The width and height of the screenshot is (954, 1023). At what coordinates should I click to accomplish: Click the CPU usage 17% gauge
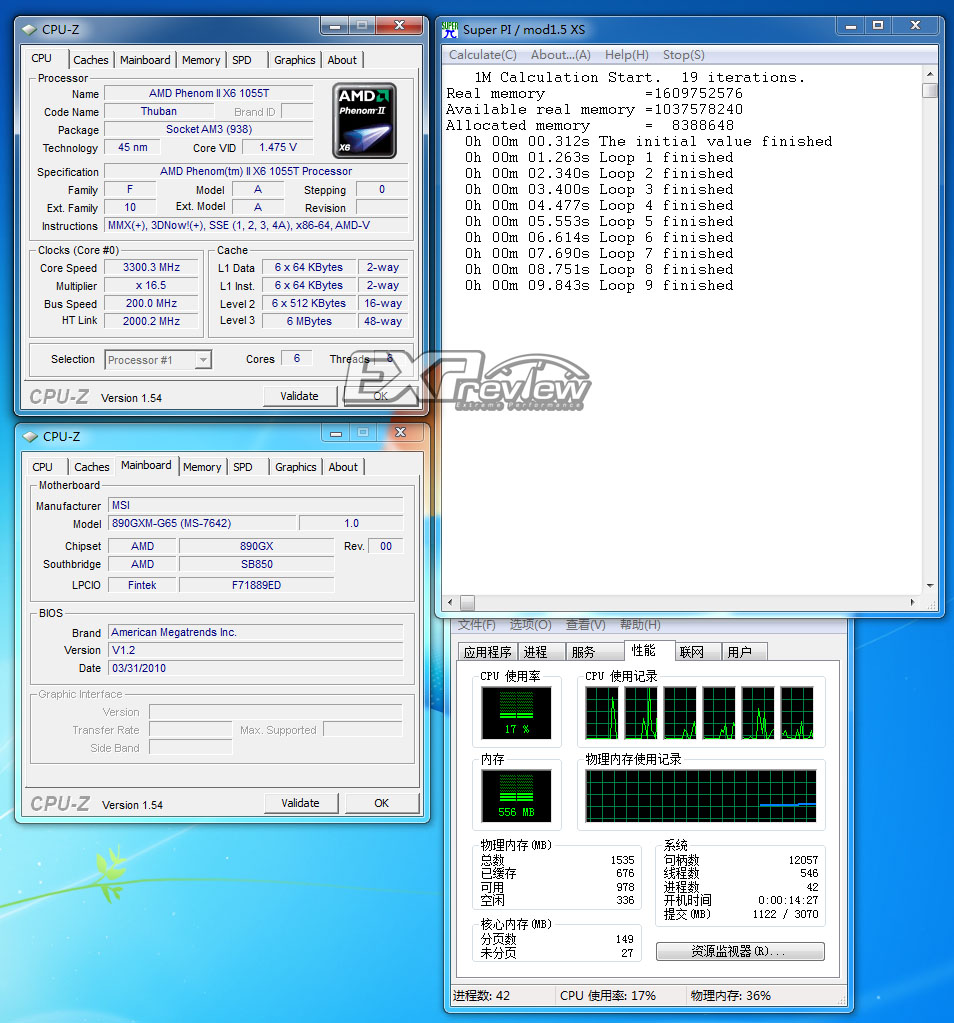(x=516, y=713)
